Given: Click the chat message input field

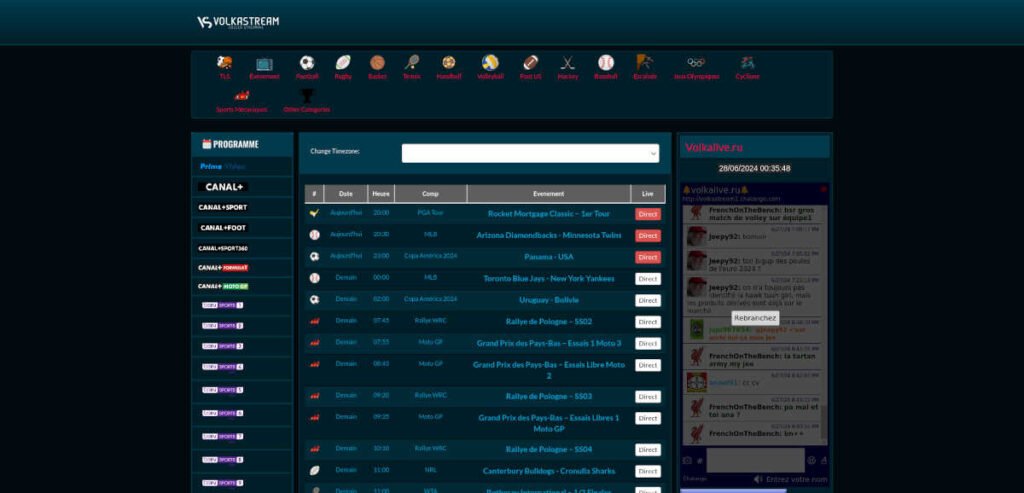Looking at the screenshot, I should tap(755, 460).
